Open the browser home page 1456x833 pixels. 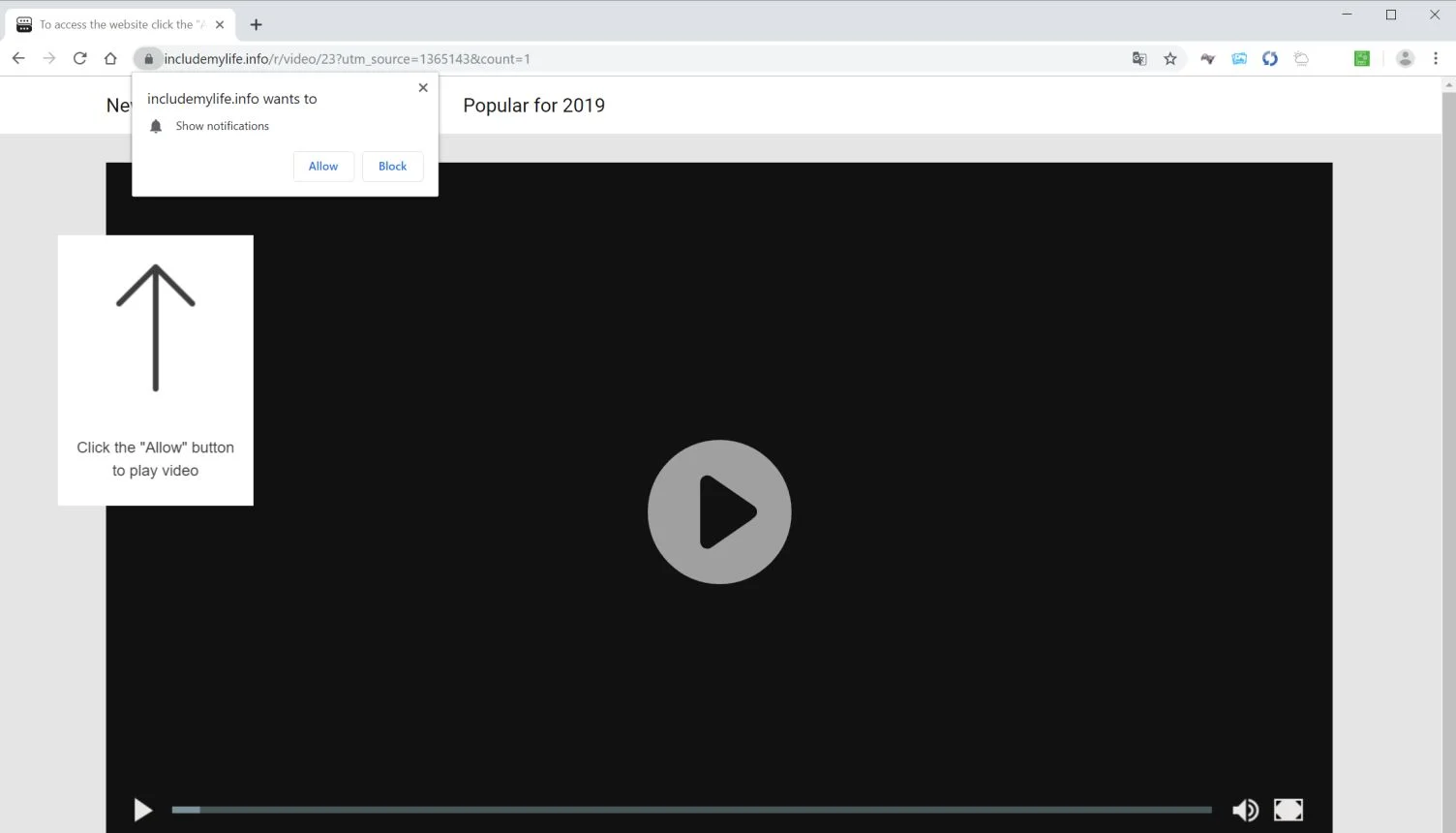point(110,58)
